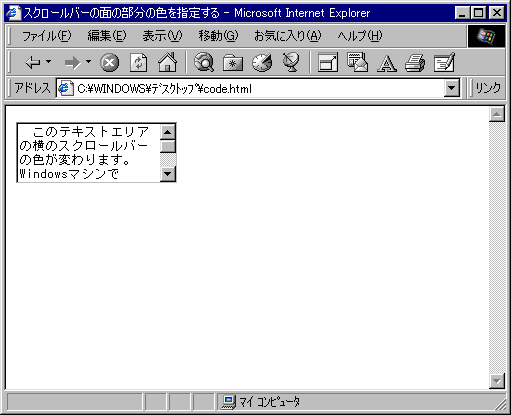The image size is (511, 415).
Task: Click the page scrollbar down arrow
Action: pyautogui.click(x=497, y=381)
